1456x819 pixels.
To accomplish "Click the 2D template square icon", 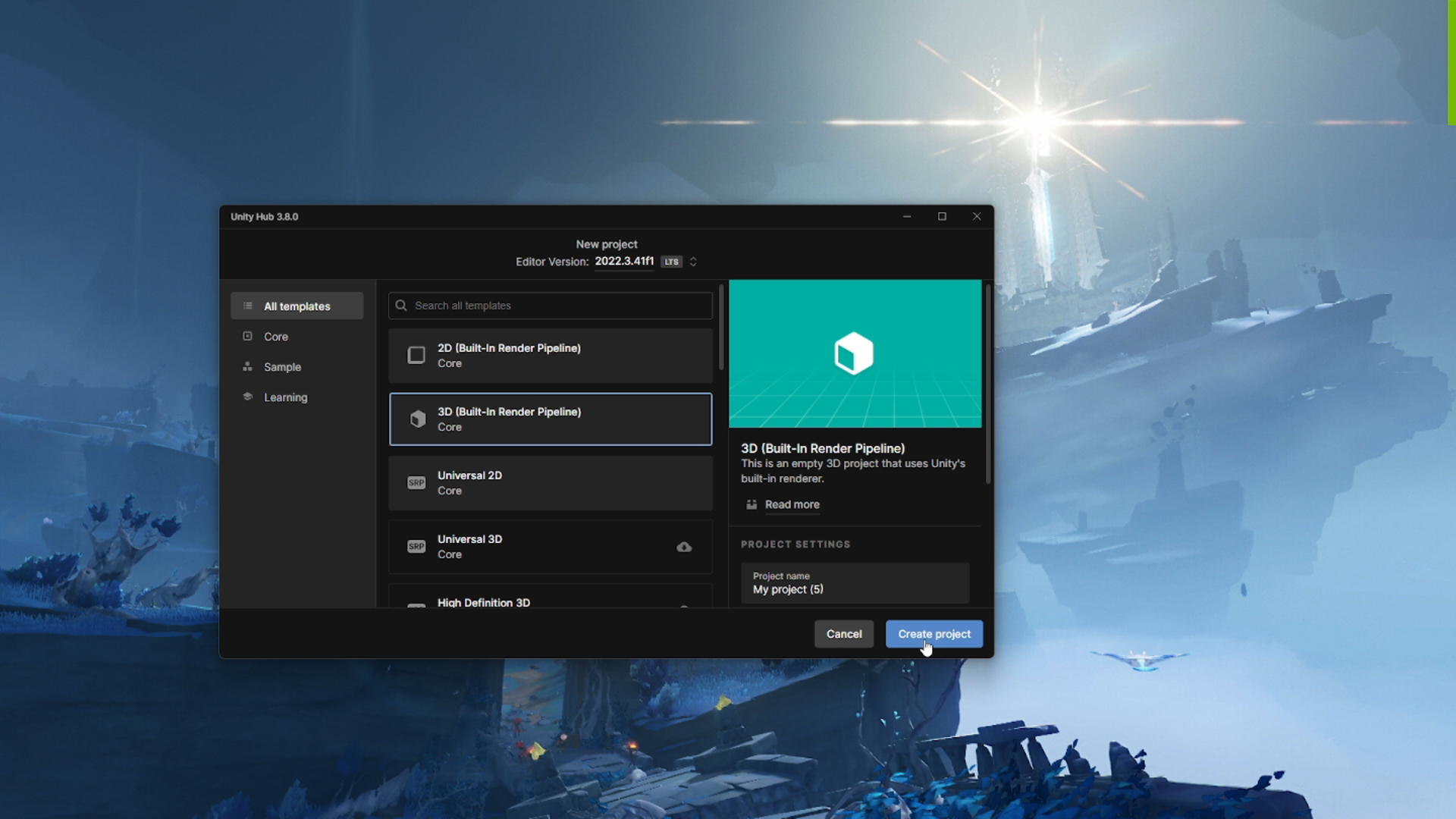I will (x=416, y=355).
